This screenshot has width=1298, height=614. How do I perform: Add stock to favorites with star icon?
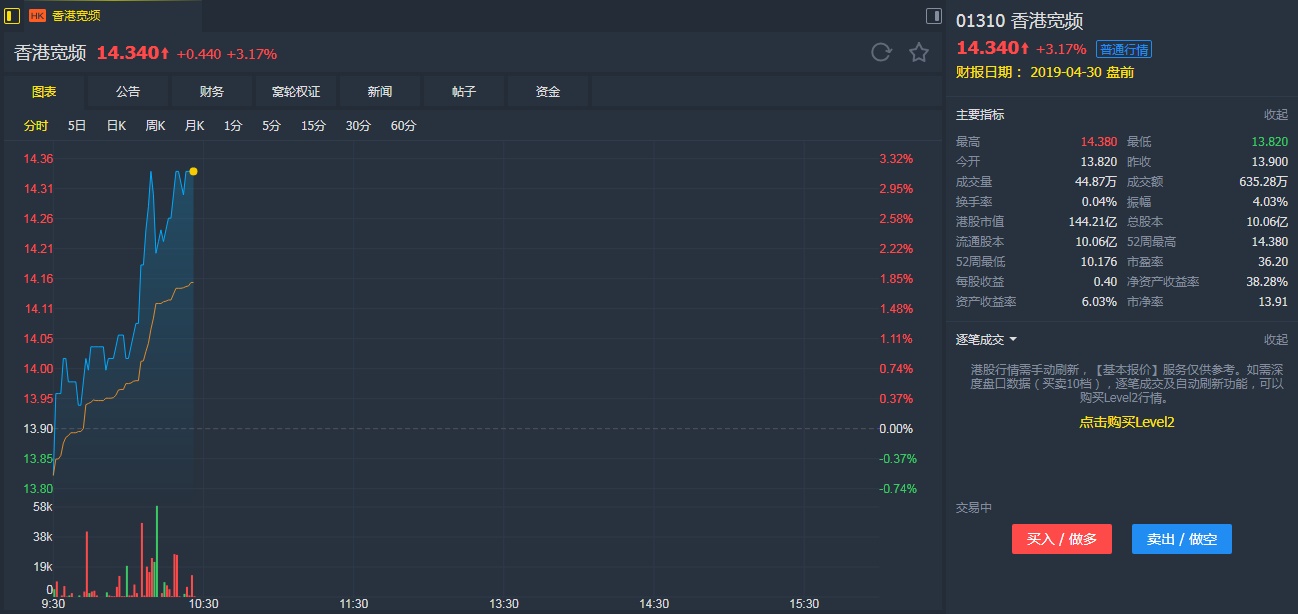coord(918,53)
